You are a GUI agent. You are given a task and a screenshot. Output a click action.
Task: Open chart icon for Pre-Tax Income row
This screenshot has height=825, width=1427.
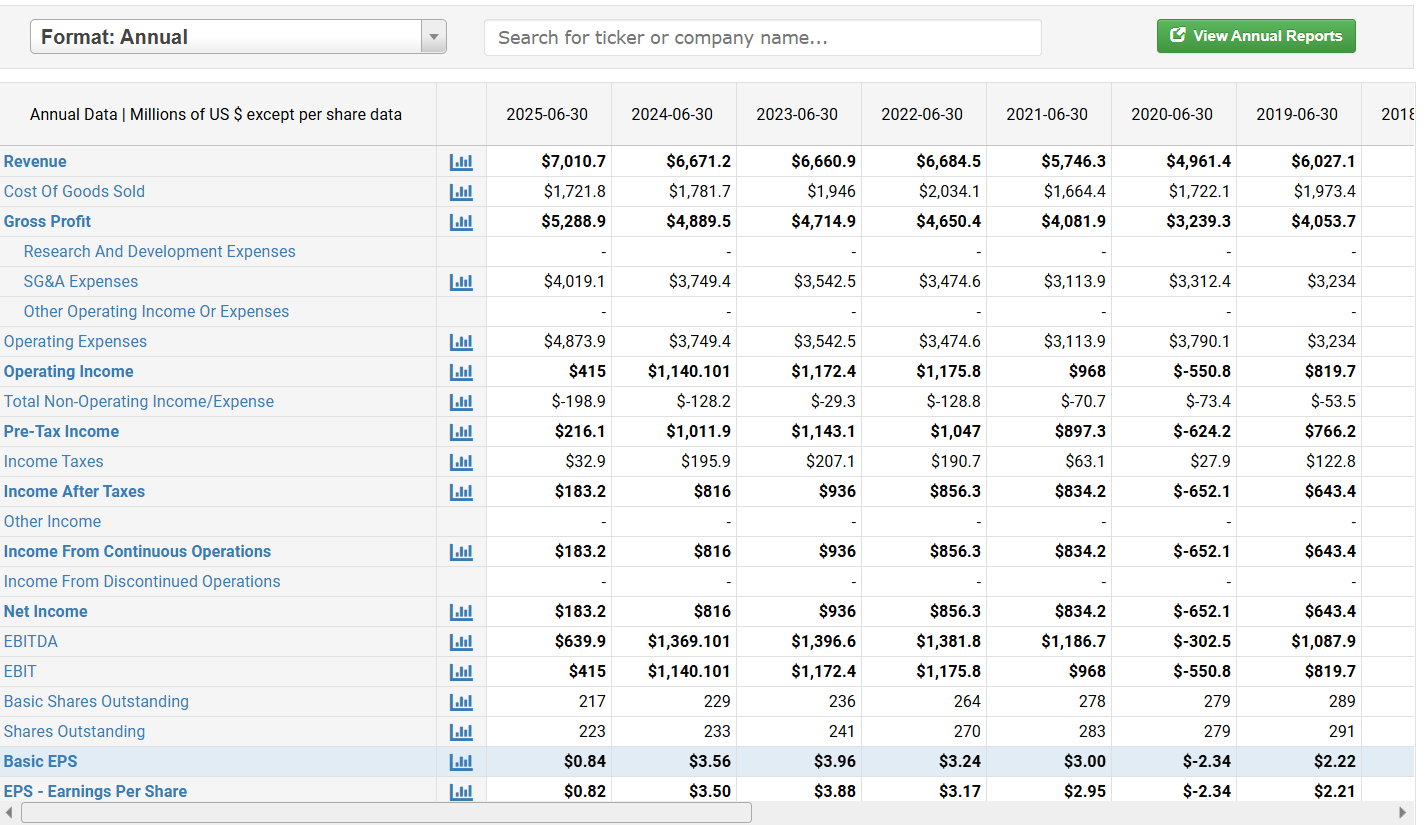(461, 431)
